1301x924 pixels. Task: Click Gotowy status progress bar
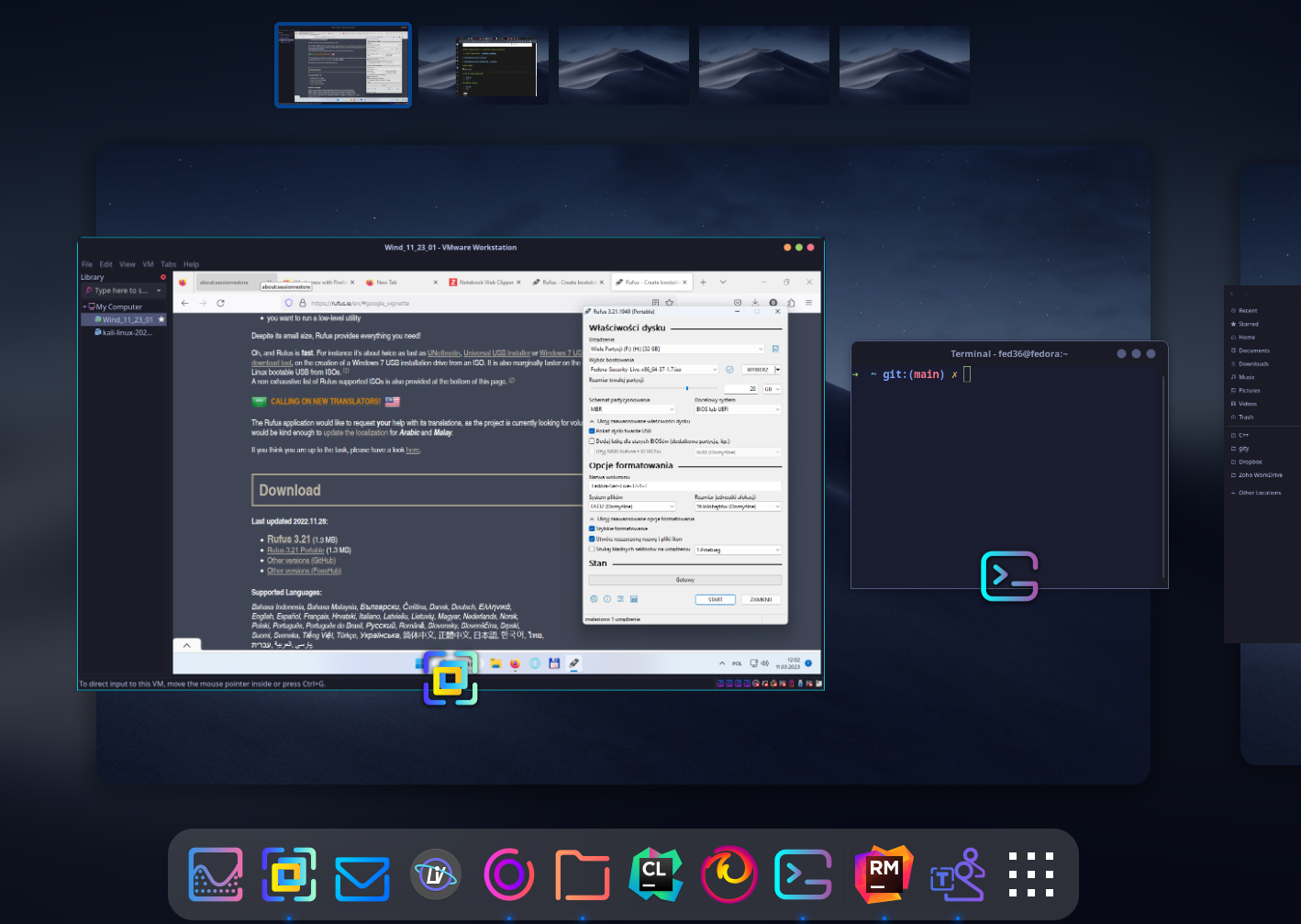685,580
